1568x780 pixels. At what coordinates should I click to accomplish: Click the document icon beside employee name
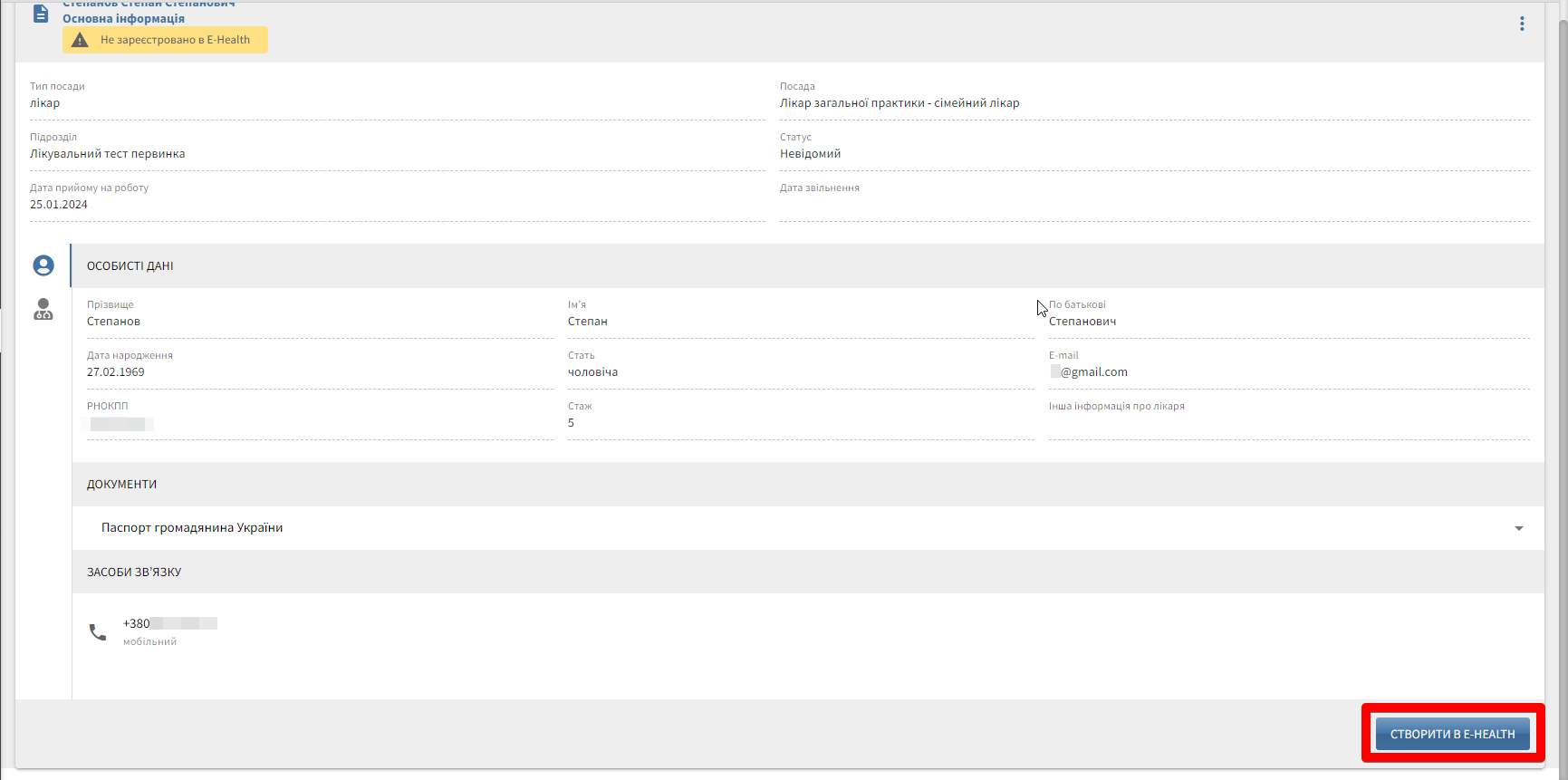(41, 14)
